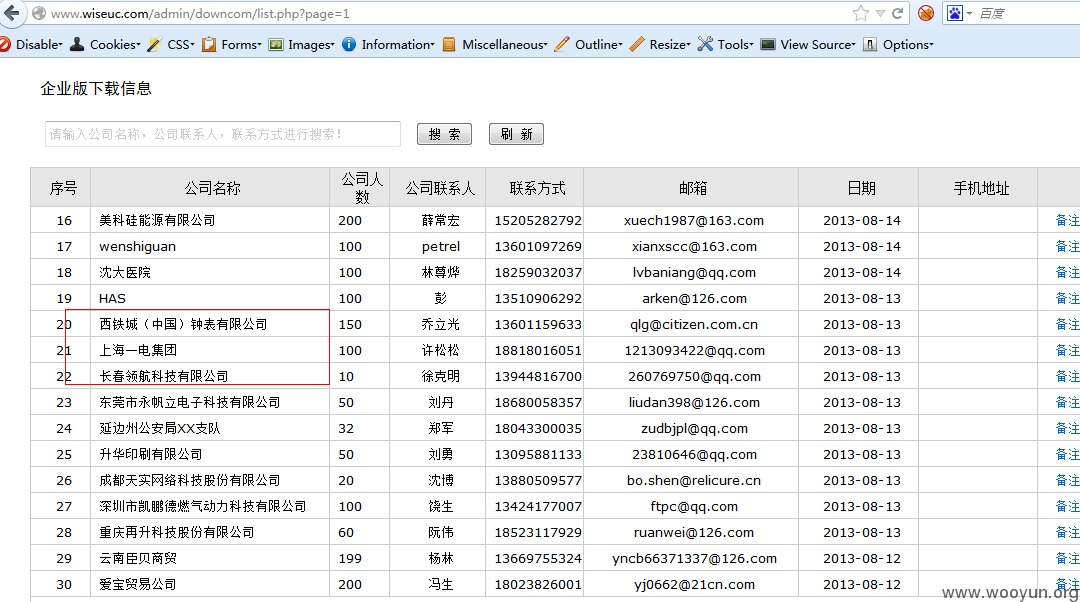Reload the page with the refresh icon

click(x=897, y=13)
